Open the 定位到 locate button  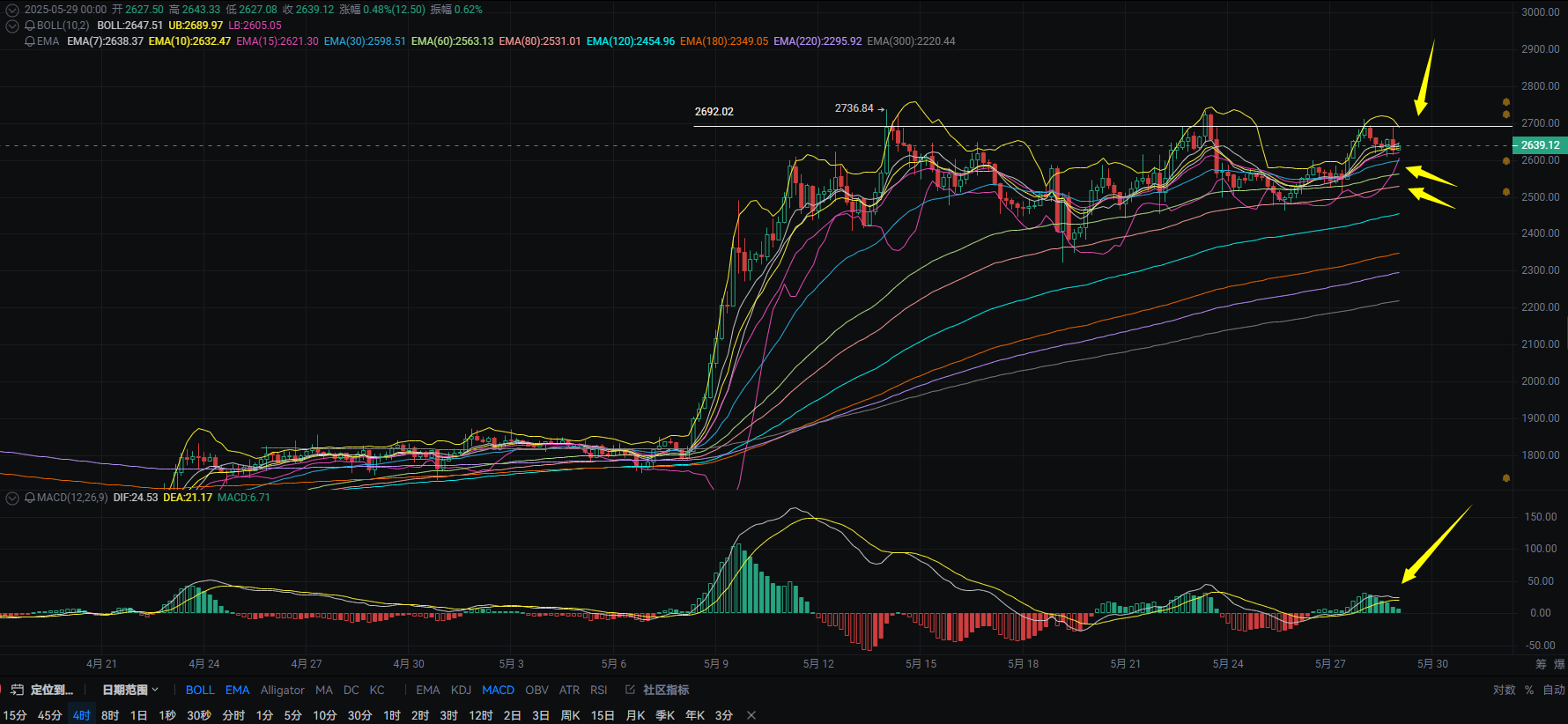click(51, 690)
